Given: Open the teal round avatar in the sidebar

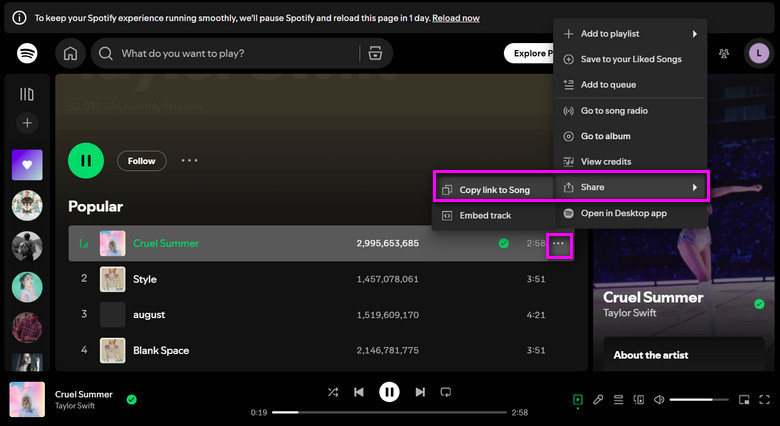Looking at the screenshot, I should coord(27,287).
